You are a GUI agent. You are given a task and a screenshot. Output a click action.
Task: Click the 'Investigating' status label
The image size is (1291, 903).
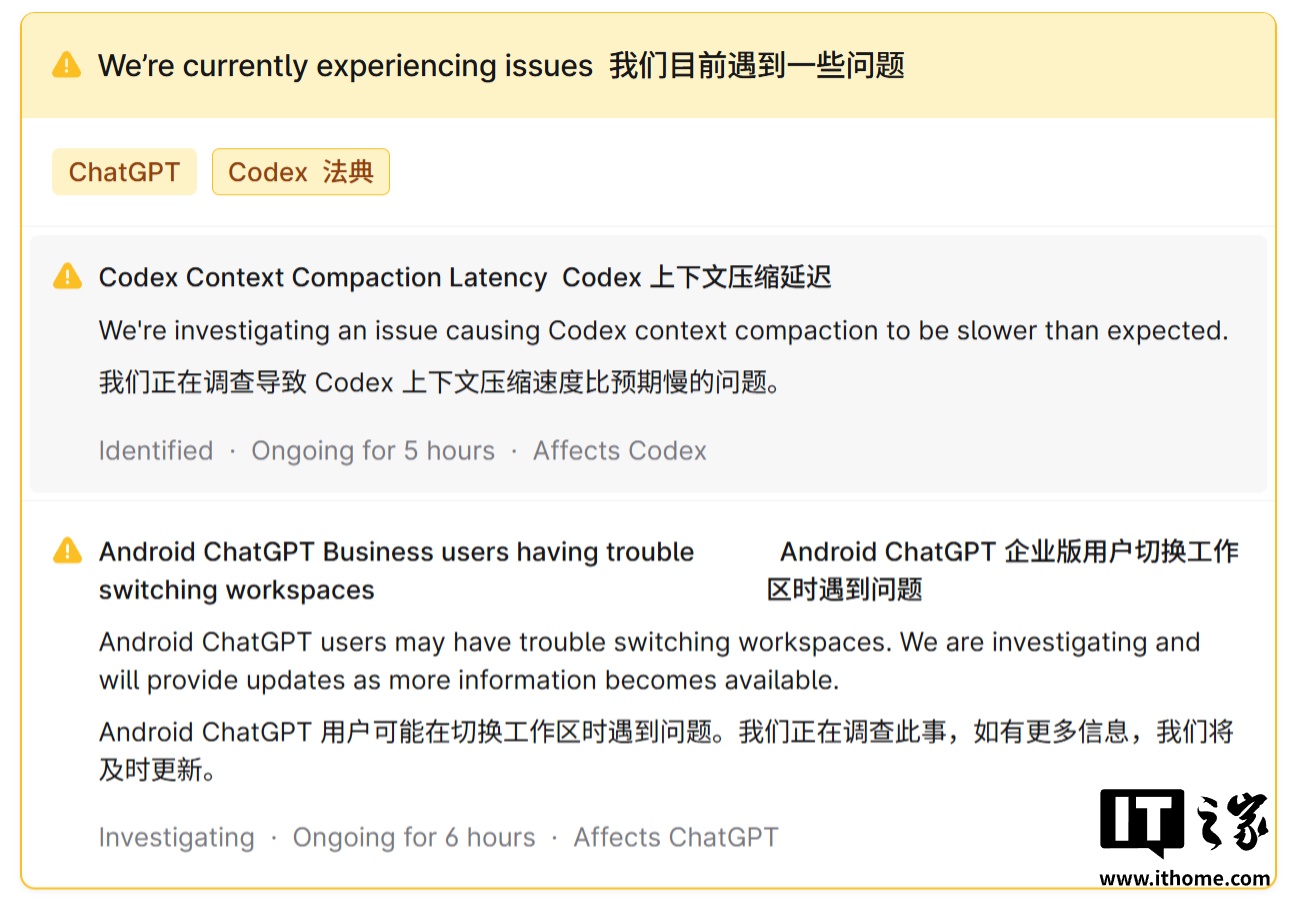click(x=177, y=838)
